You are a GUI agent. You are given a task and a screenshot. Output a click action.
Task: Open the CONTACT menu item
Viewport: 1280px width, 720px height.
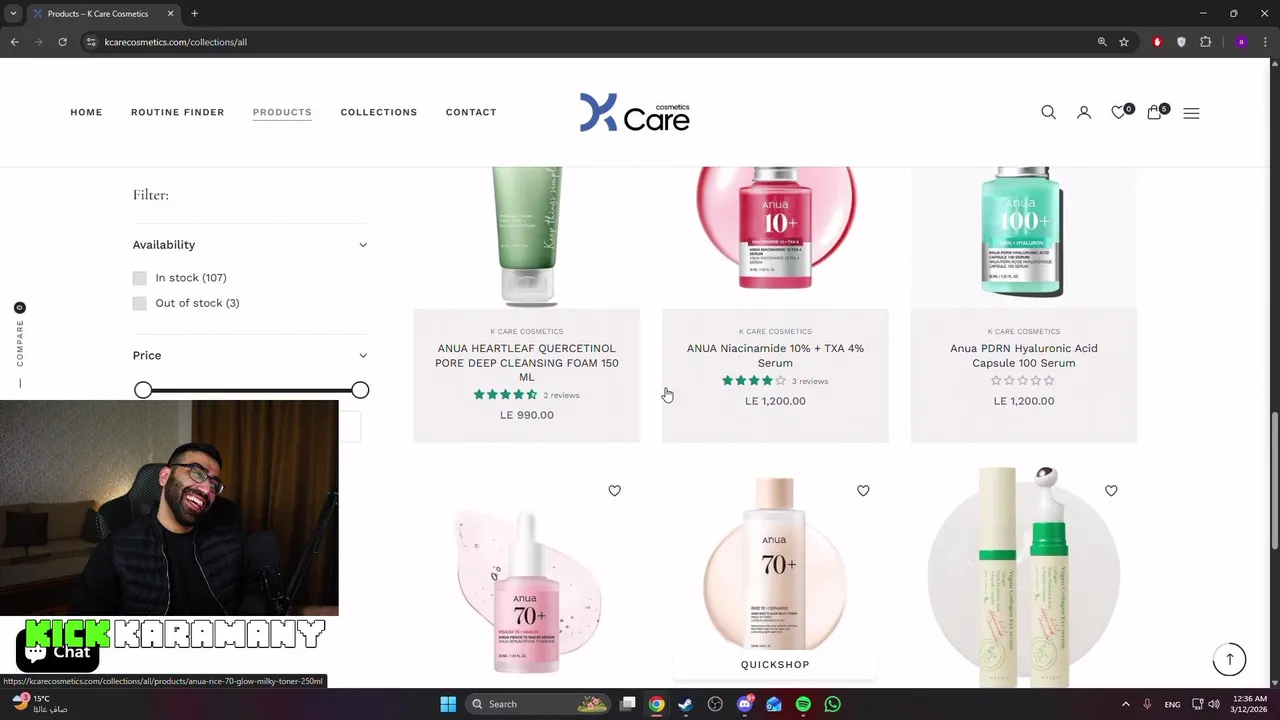click(x=471, y=112)
